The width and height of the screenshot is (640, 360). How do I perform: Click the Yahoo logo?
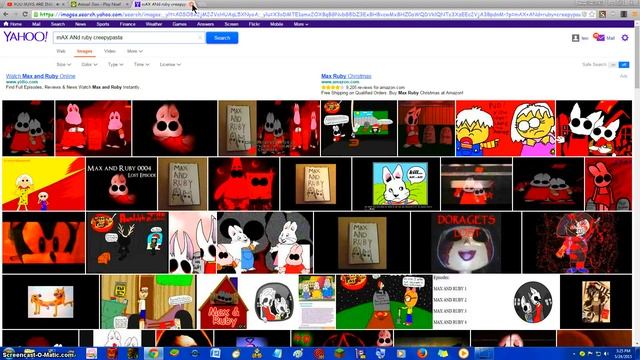tap(26, 37)
